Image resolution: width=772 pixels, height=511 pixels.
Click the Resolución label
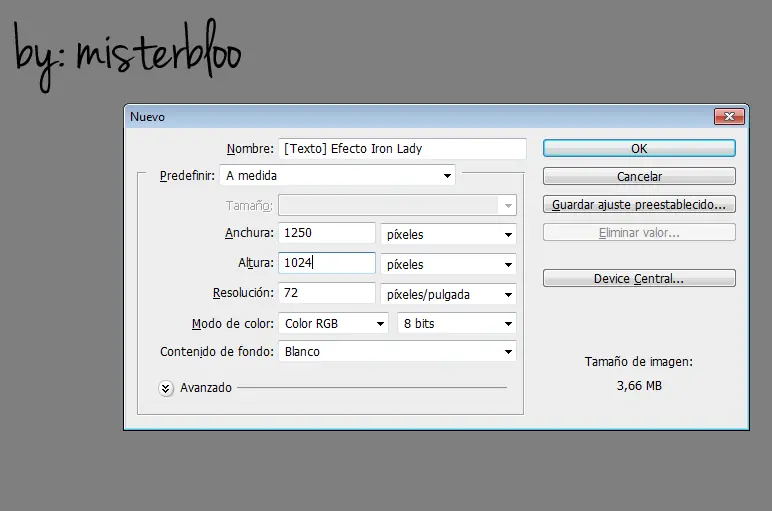coord(243,293)
